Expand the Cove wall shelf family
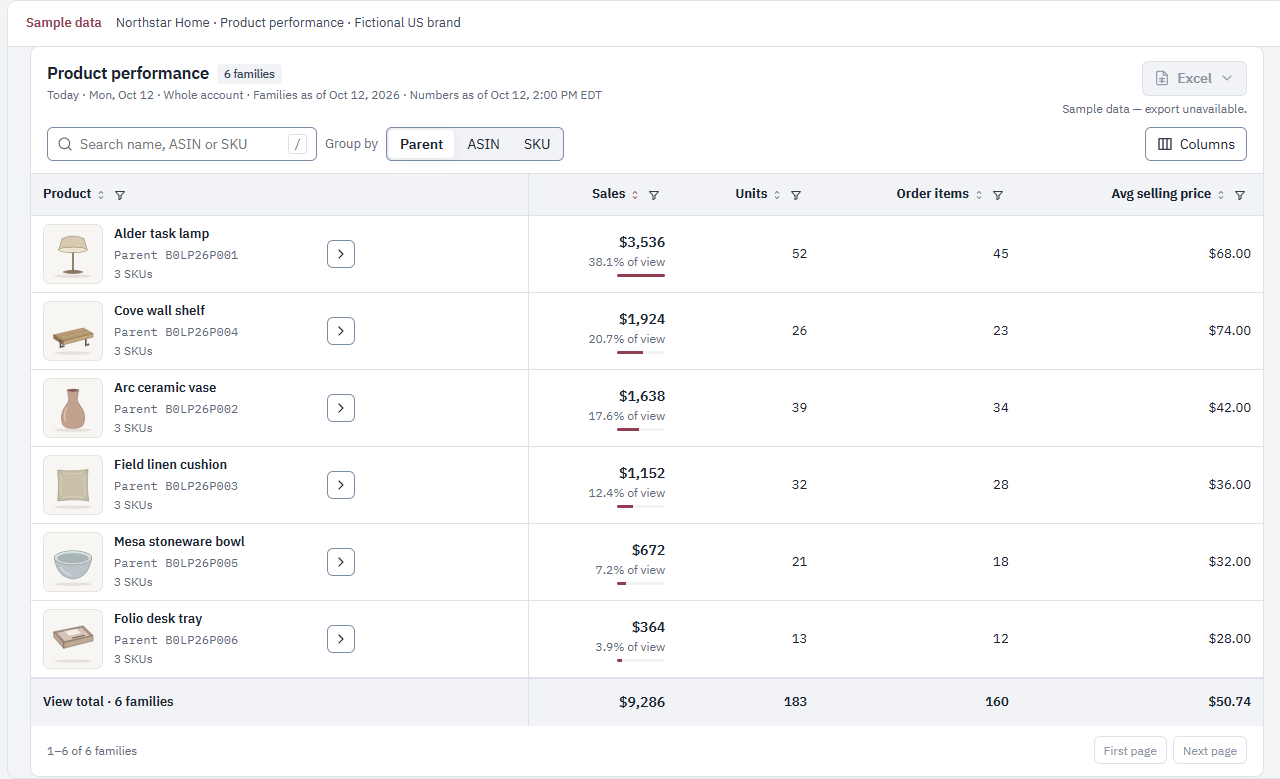 coord(341,331)
